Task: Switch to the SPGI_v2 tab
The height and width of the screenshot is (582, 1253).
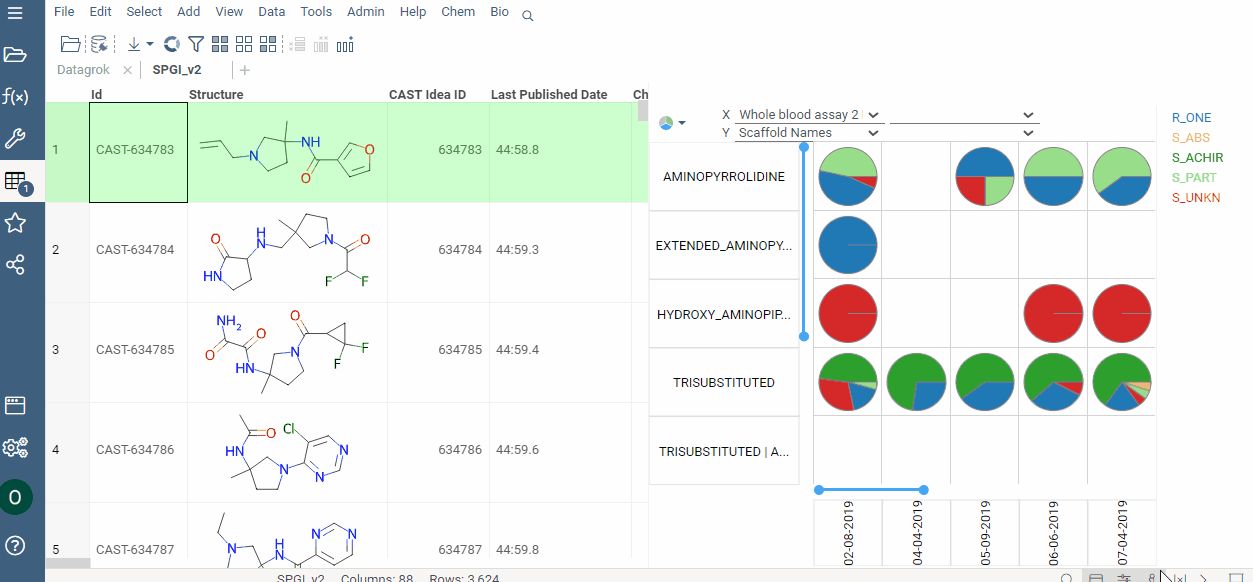Action: point(177,70)
